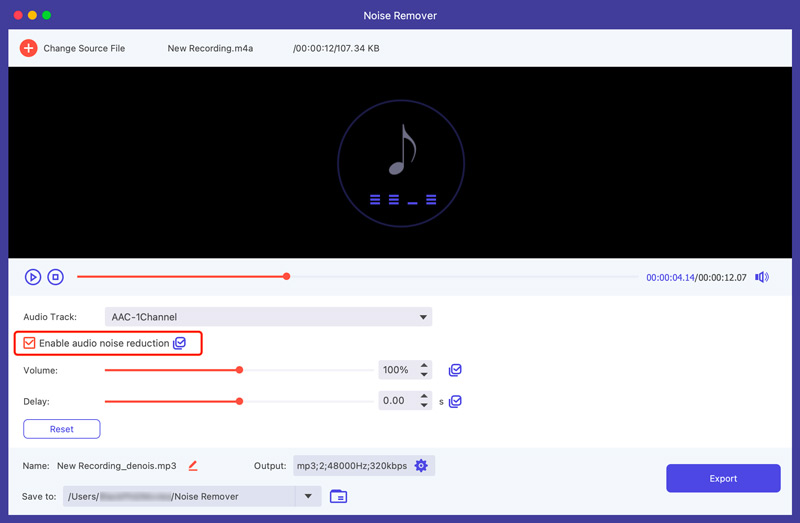Click the New Recording.m4a file name
The image size is (800, 523).
click(210, 48)
